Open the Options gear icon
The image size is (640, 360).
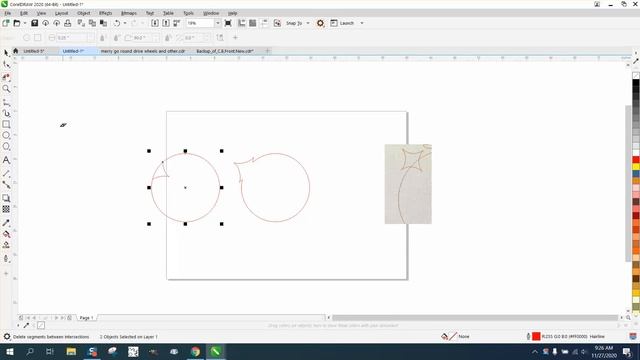click(x=320, y=23)
